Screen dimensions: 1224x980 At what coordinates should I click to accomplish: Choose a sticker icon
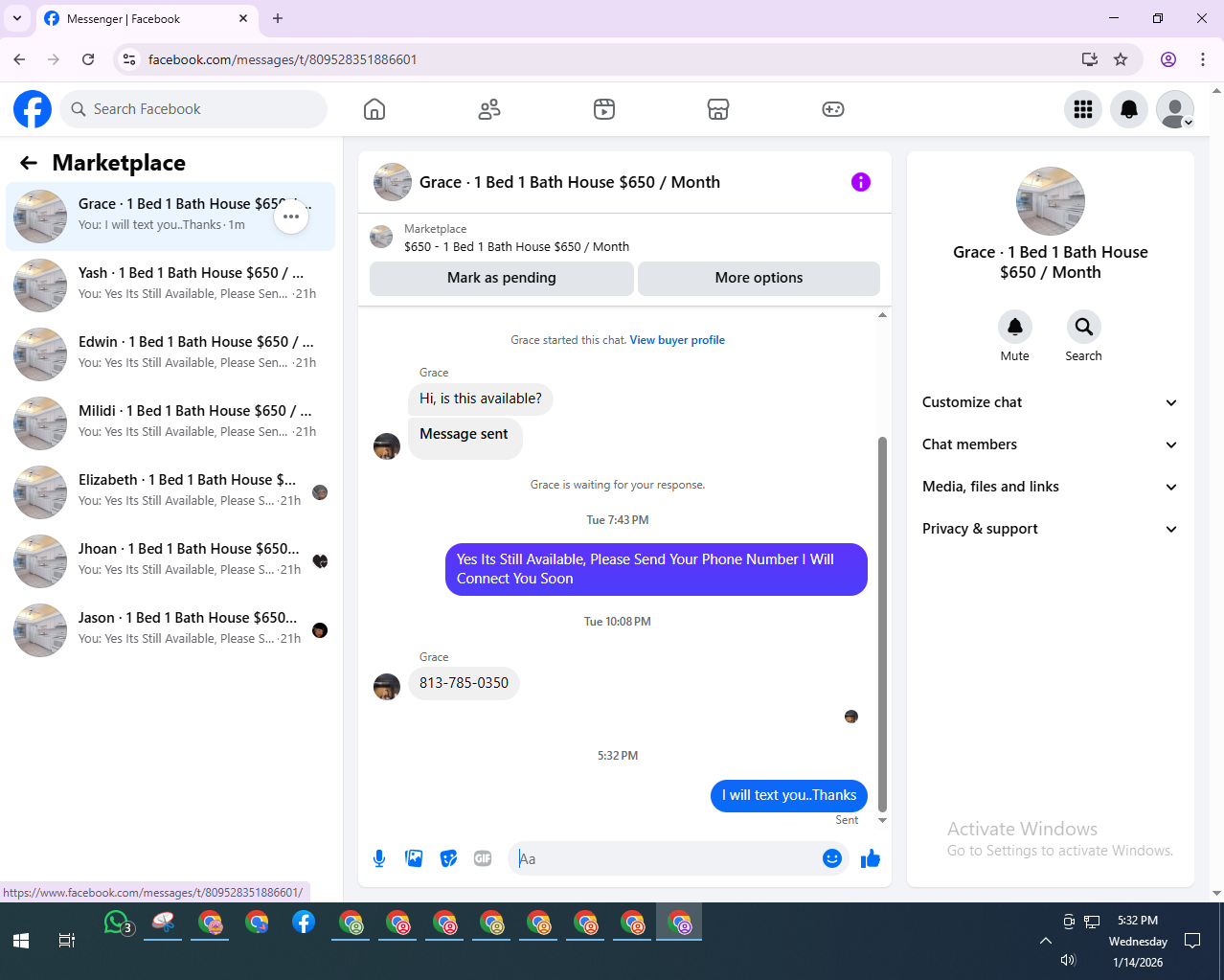[x=448, y=858]
